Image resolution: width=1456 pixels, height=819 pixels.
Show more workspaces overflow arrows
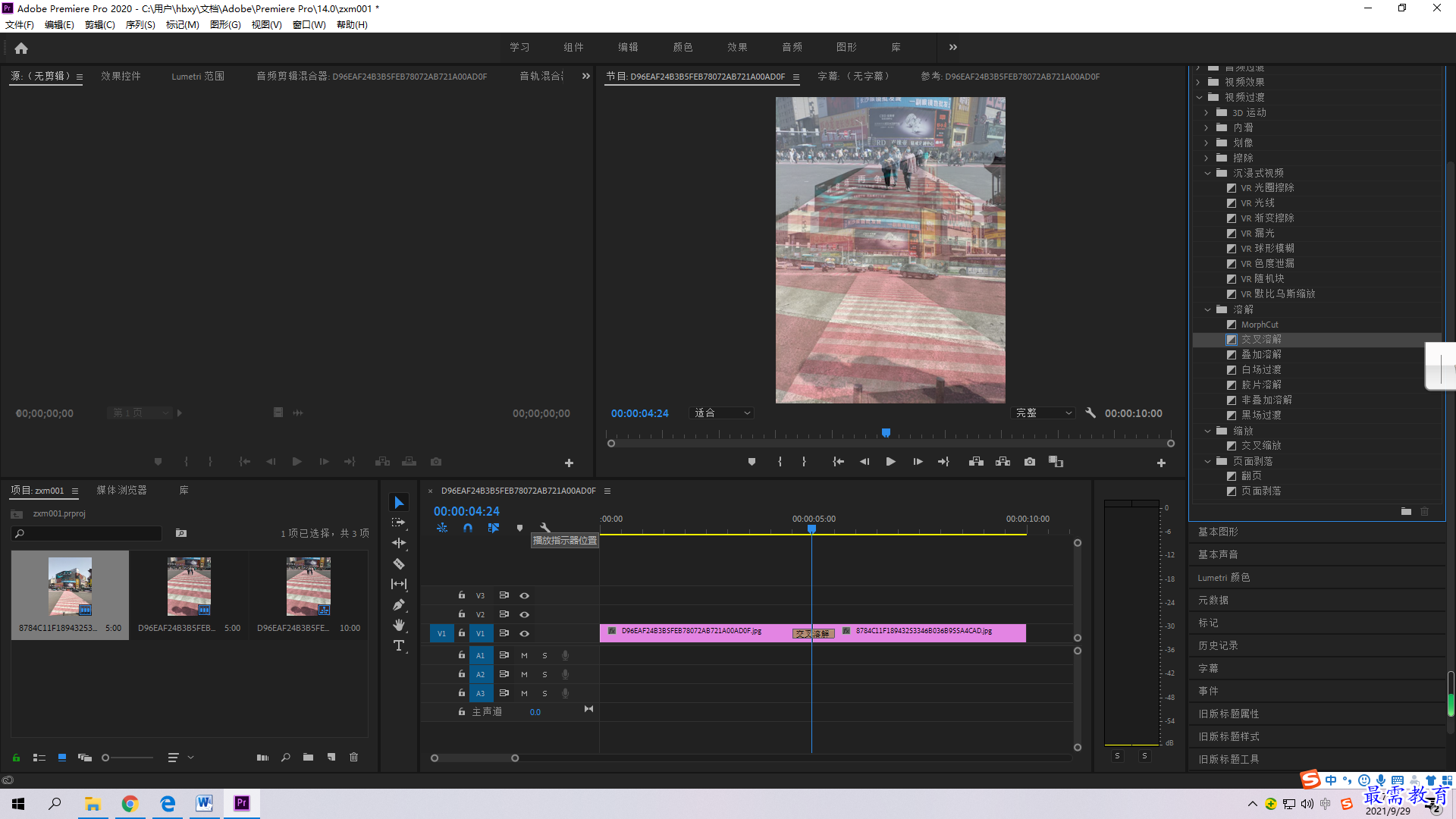953,47
